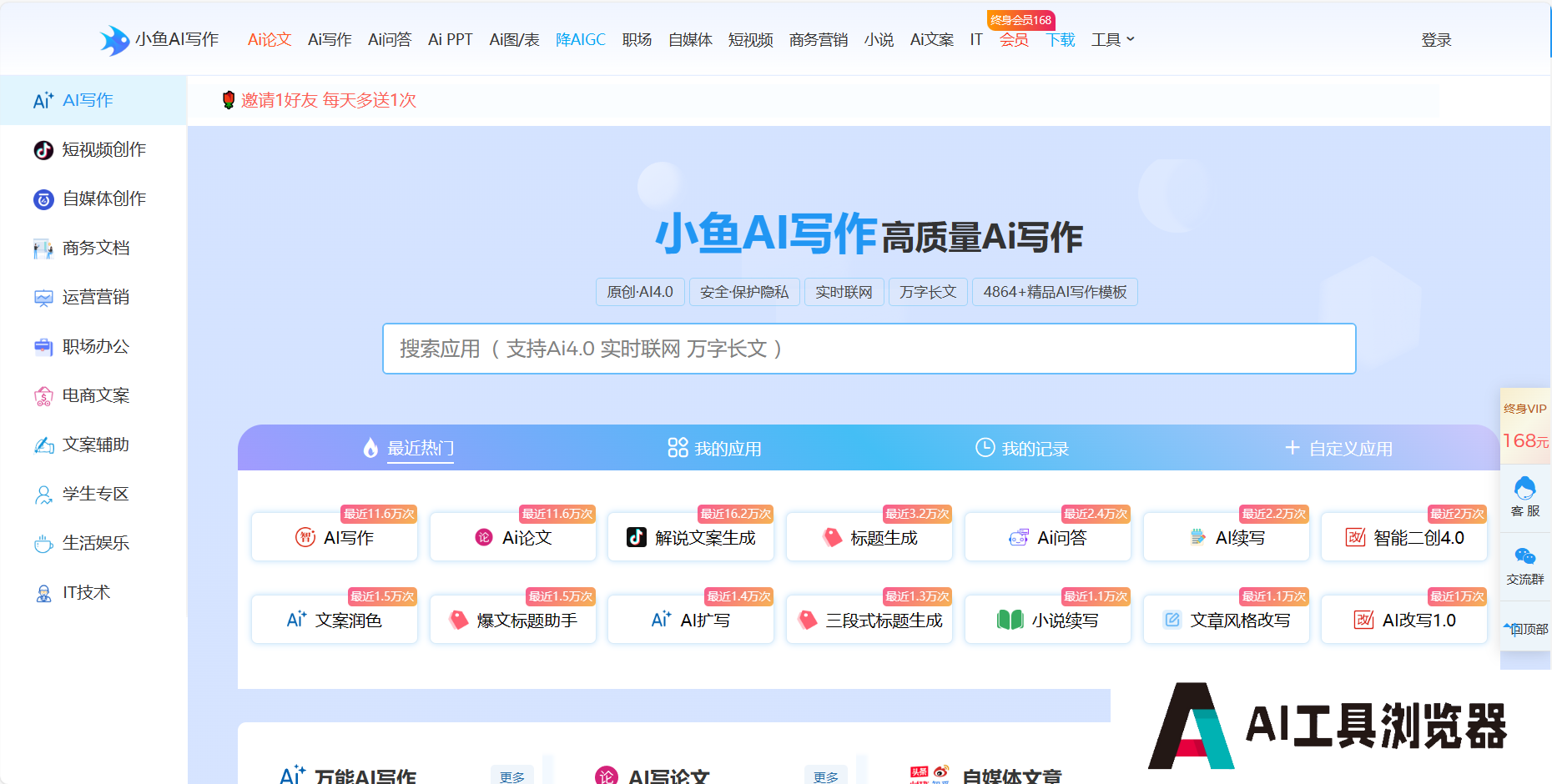The image size is (1552, 784).
Task: Click the 实时联网 tag
Action: [844, 292]
